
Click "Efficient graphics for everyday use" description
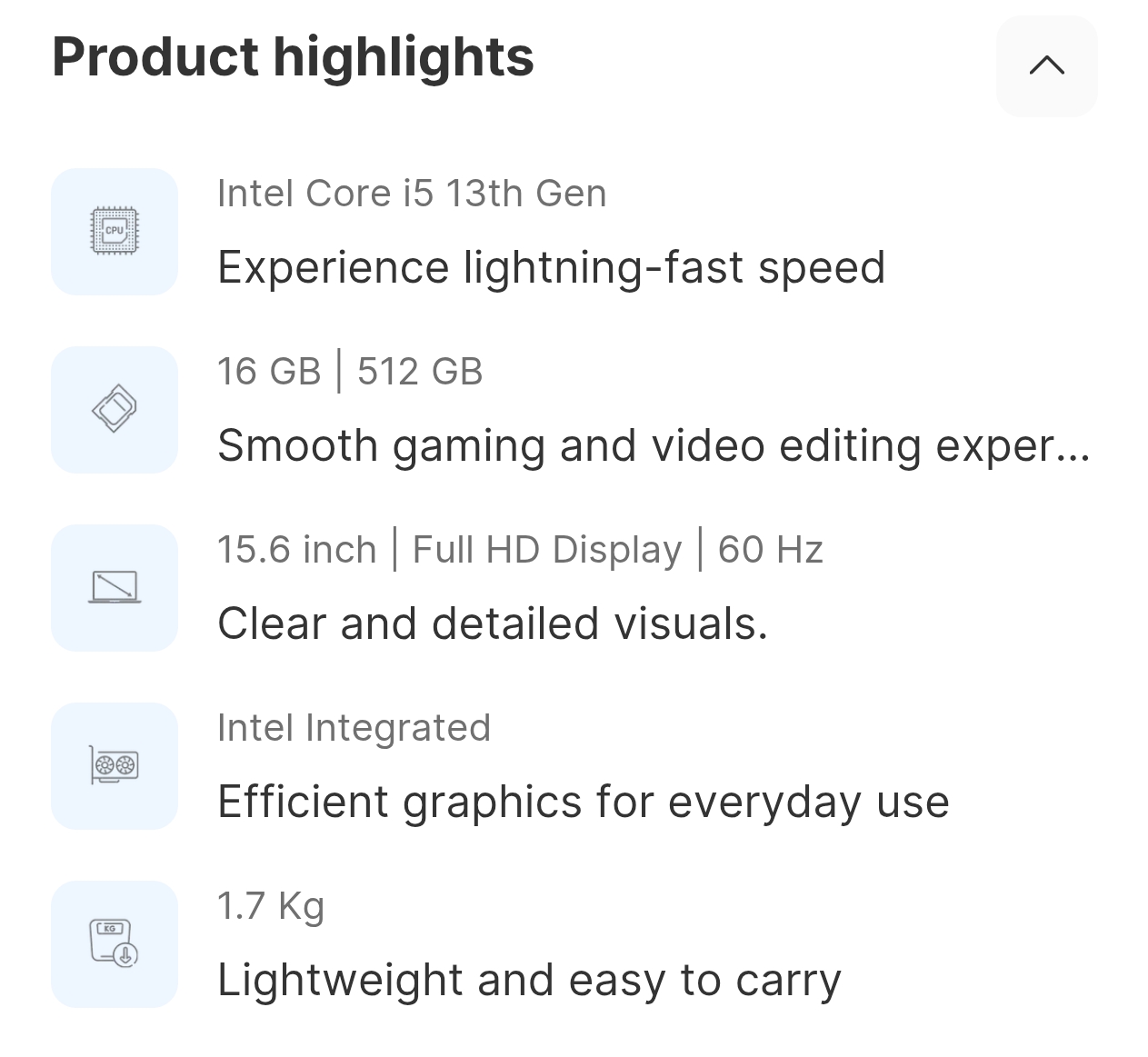584,803
